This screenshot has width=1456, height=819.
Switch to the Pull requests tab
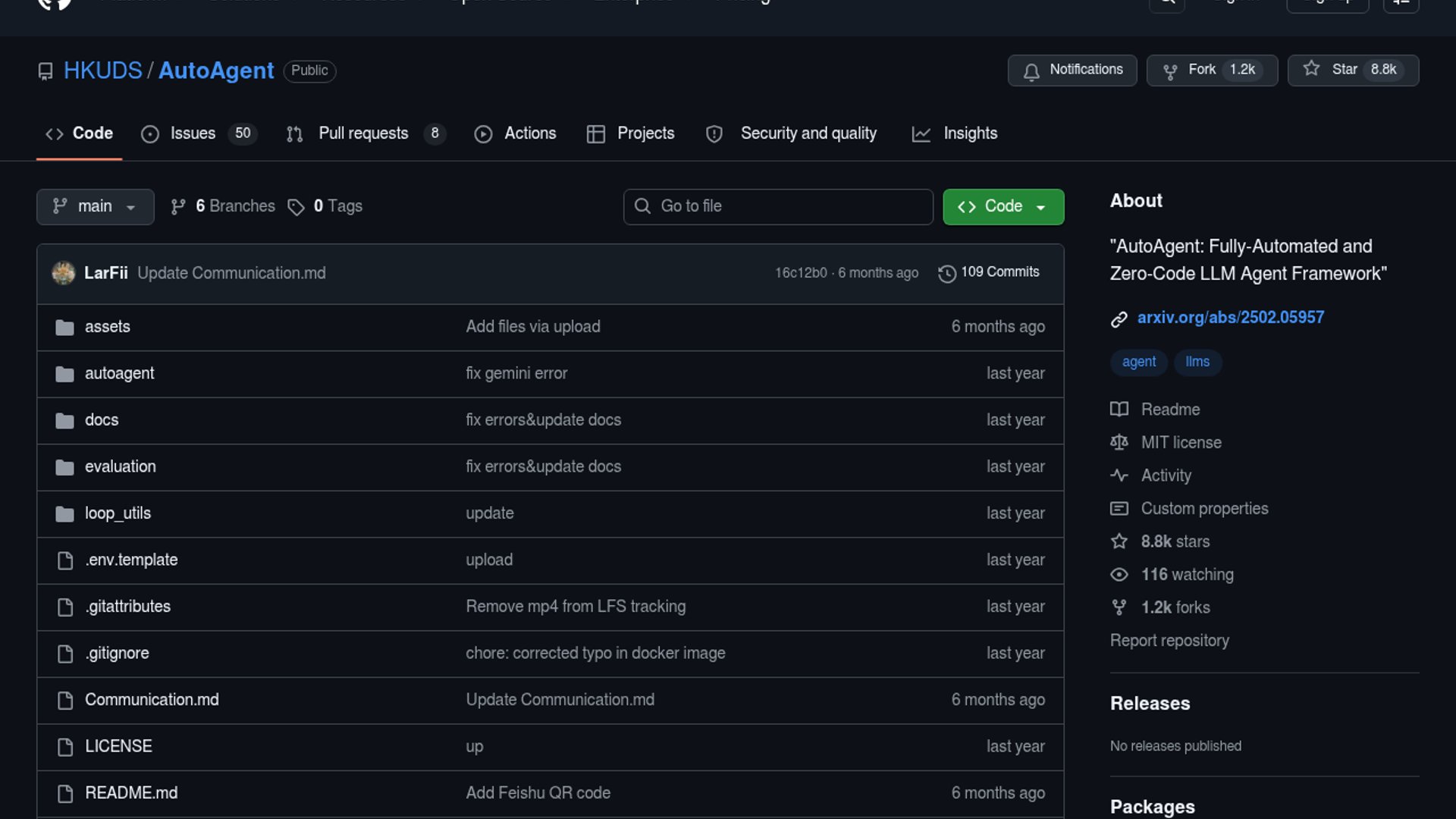coord(363,133)
